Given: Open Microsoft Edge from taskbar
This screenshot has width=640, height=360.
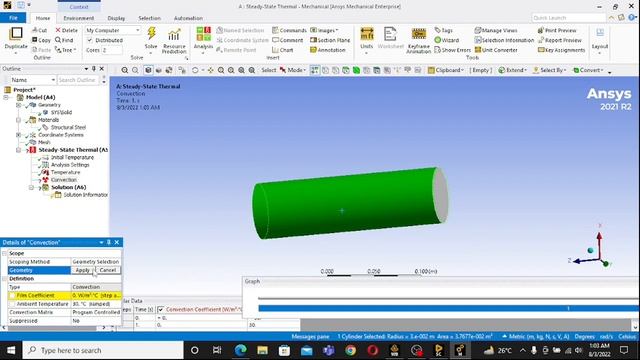Looking at the screenshot, I should pos(241,350).
